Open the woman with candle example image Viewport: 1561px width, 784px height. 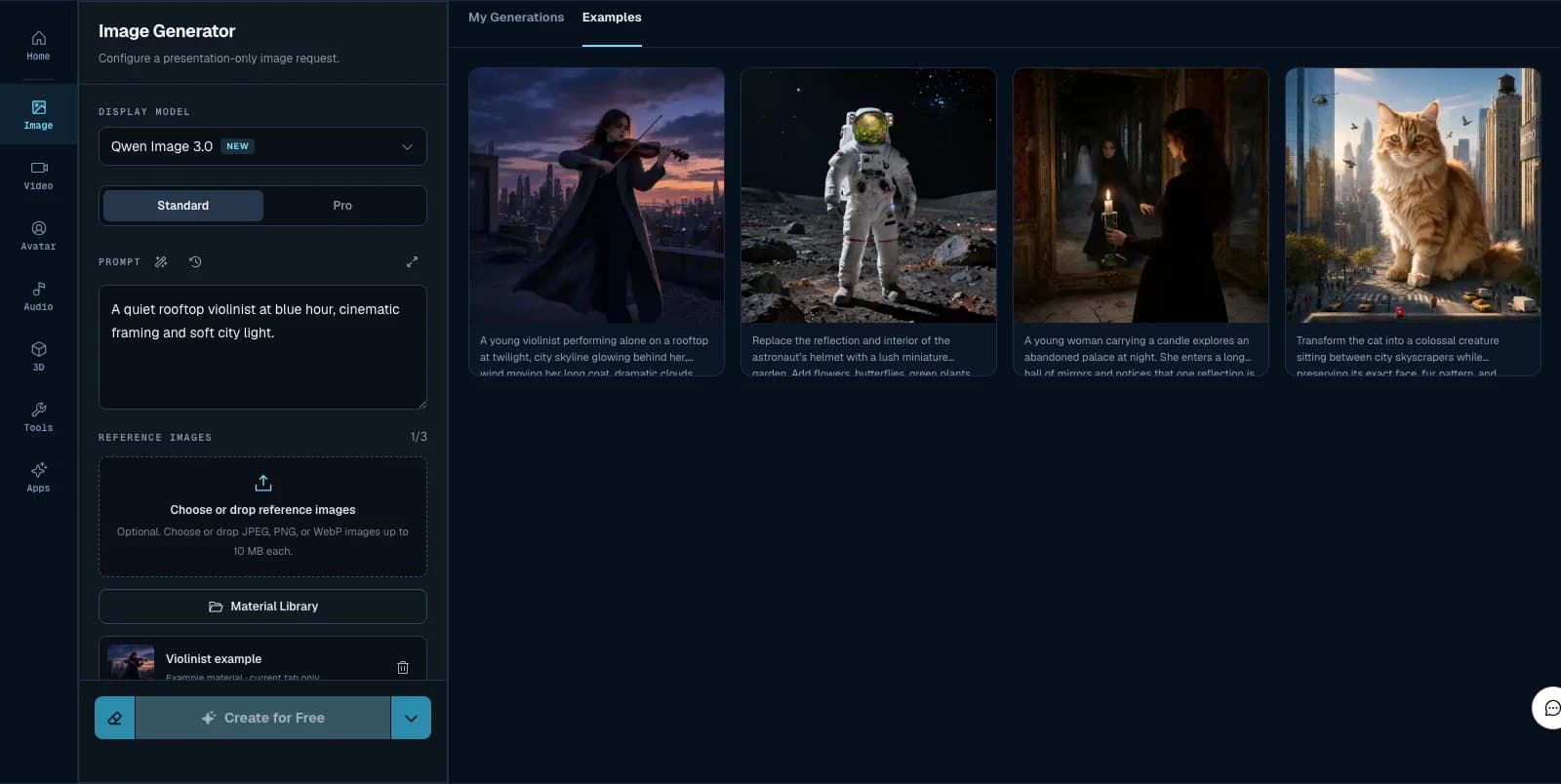pyautogui.click(x=1141, y=195)
